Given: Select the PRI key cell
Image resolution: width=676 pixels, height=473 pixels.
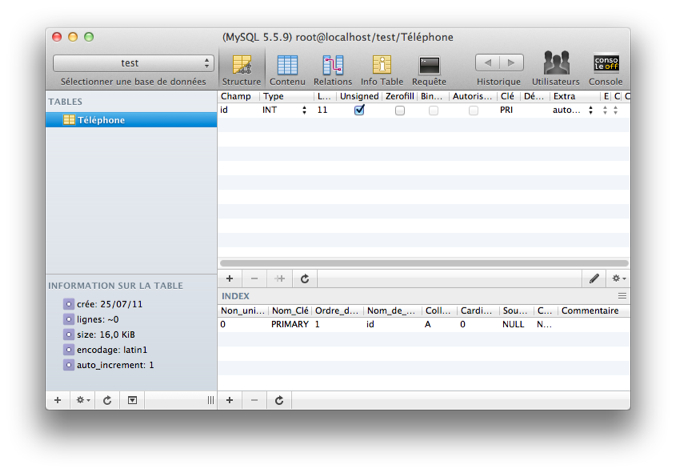Looking at the screenshot, I should point(507,110).
